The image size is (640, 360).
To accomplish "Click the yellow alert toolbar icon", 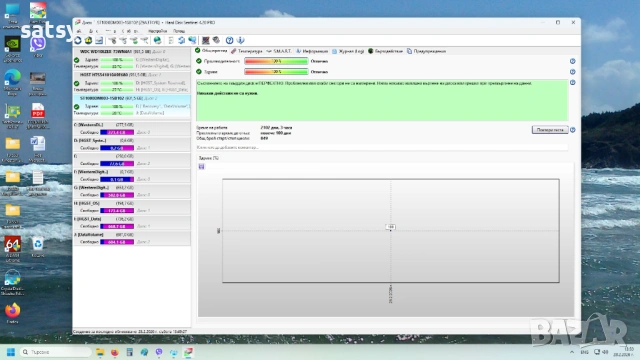I will [88, 40].
